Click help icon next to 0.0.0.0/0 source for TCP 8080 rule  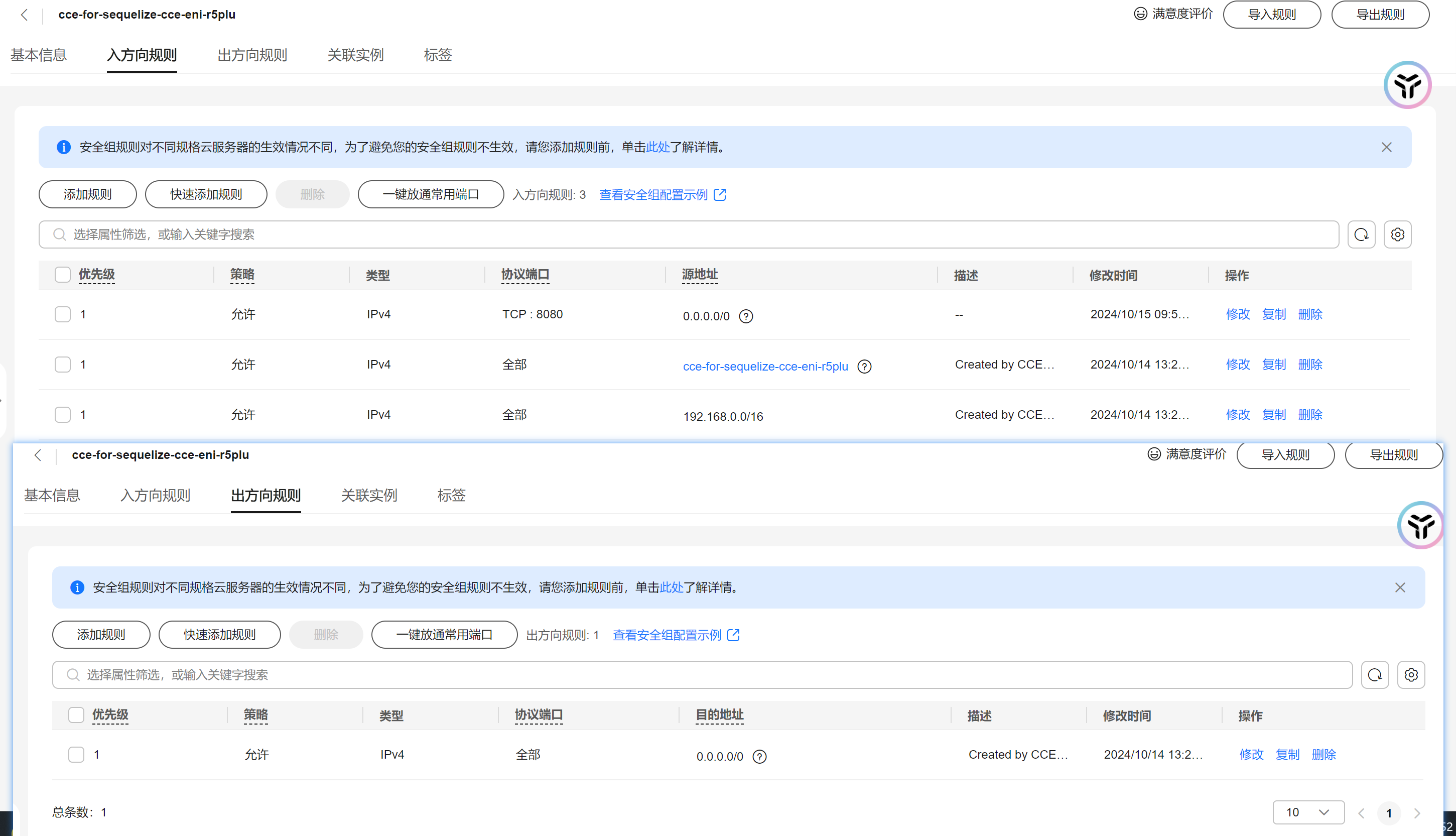click(745, 316)
